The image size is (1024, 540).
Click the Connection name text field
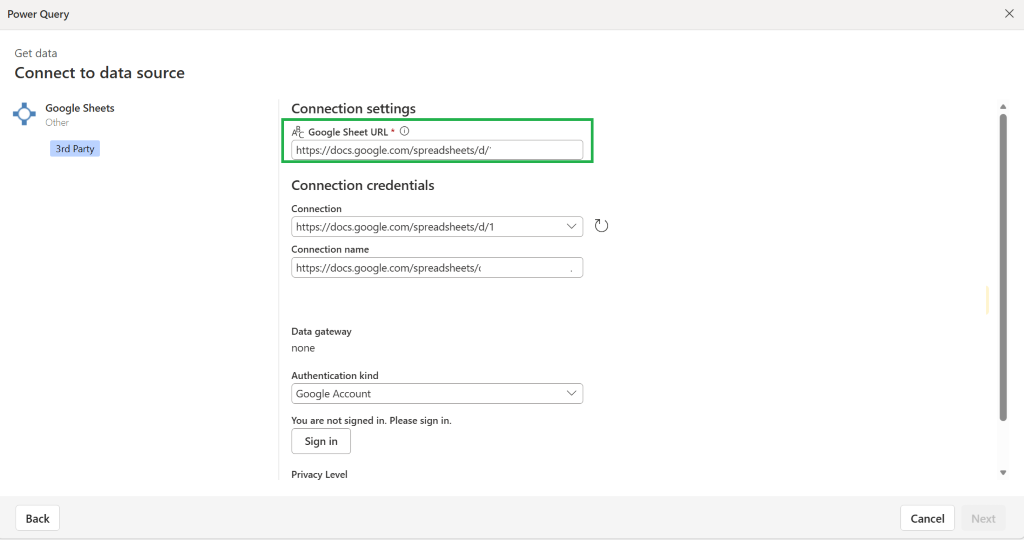pyautogui.click(x=437, y=268)
